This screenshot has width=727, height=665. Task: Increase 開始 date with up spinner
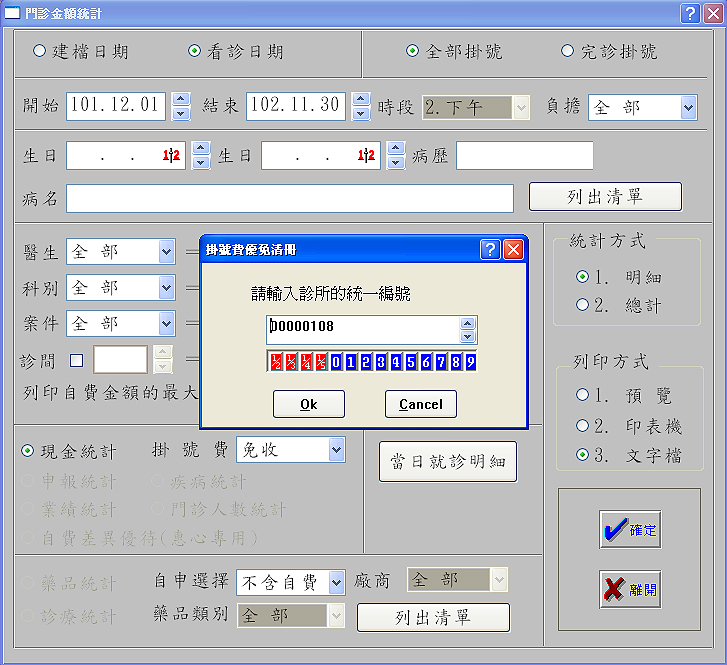click(181, 100)
